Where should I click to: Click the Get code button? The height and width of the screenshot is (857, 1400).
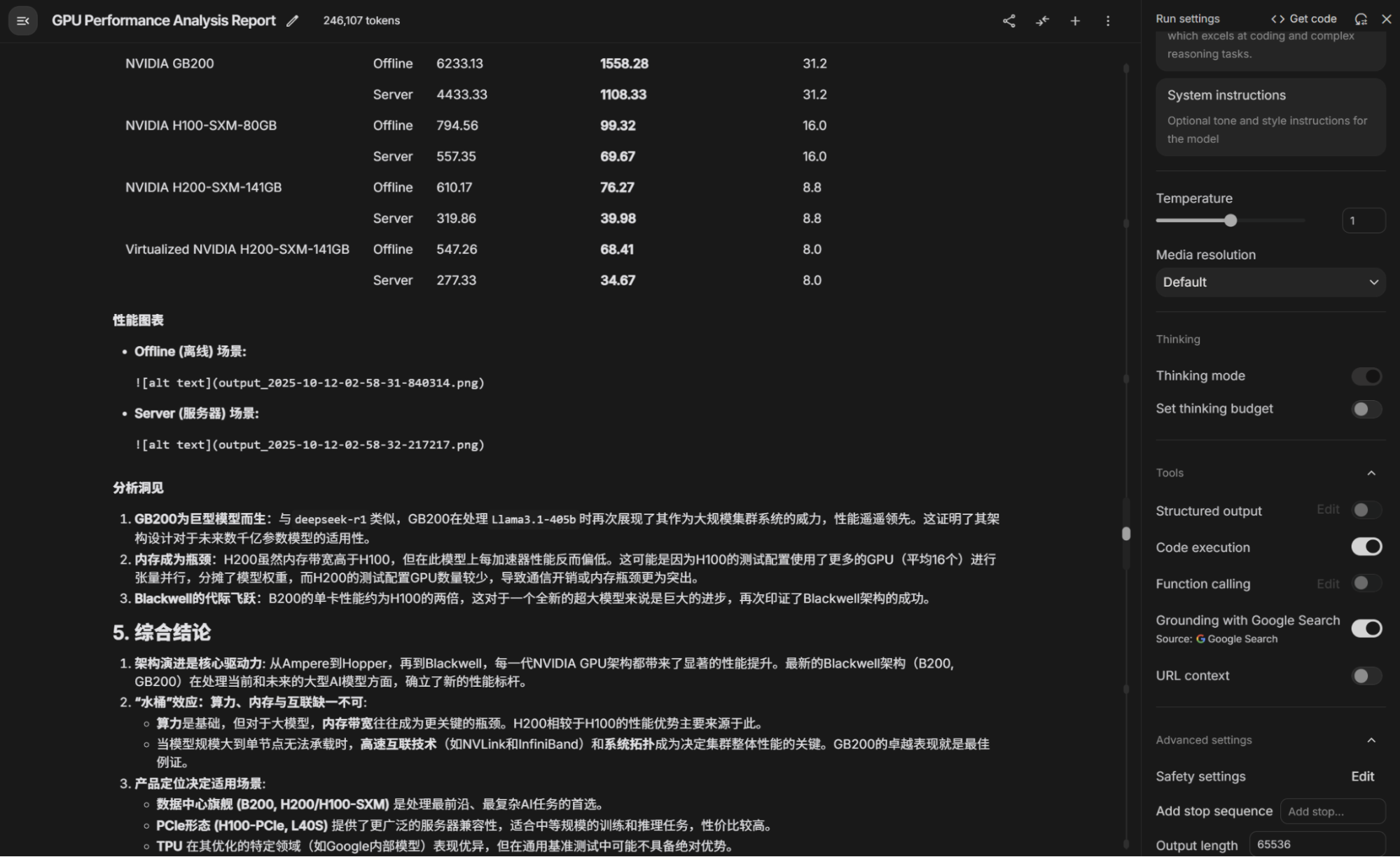[x=1304, y=19]
